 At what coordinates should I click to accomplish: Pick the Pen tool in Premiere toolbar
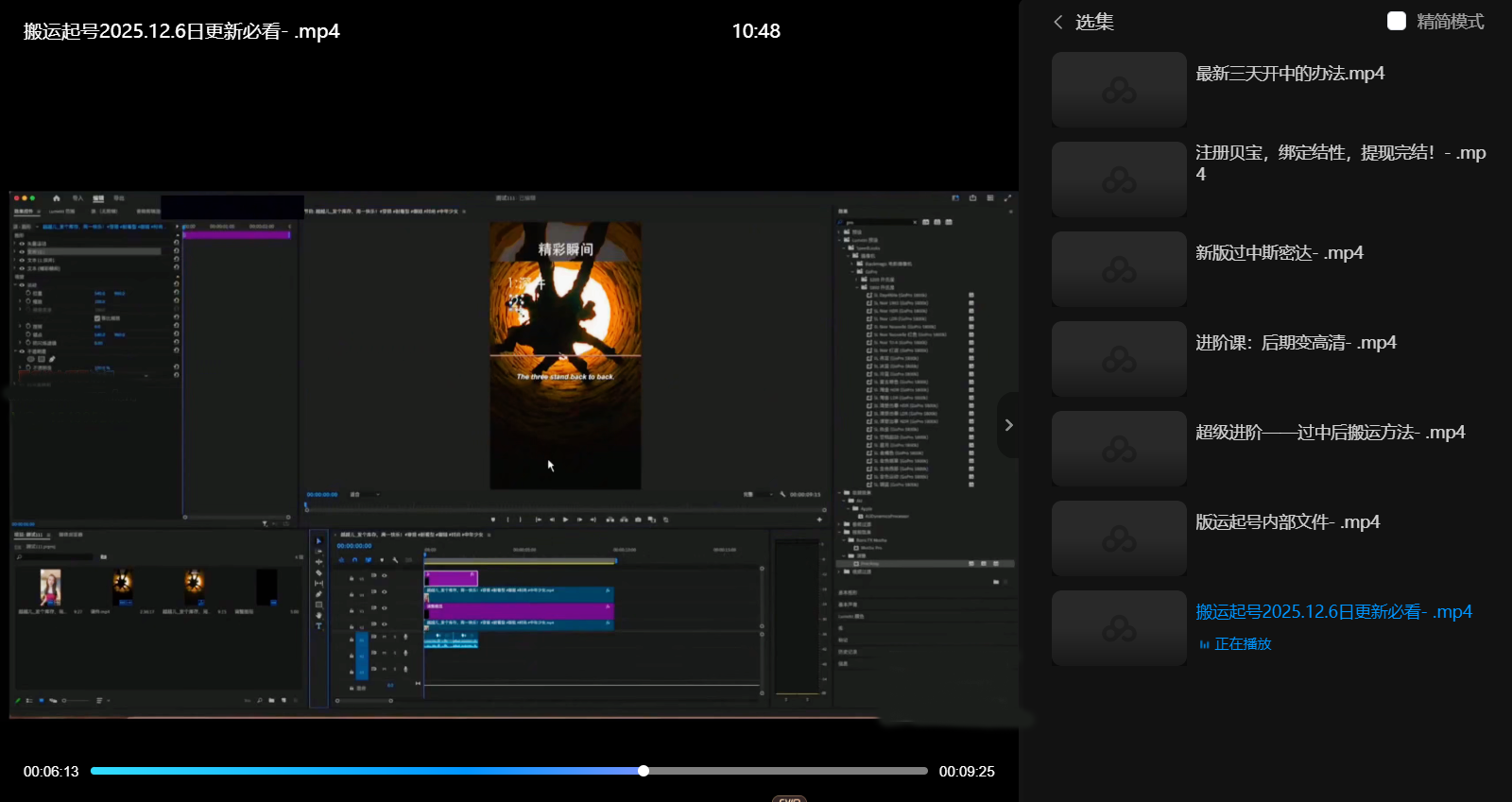(318, 594)
